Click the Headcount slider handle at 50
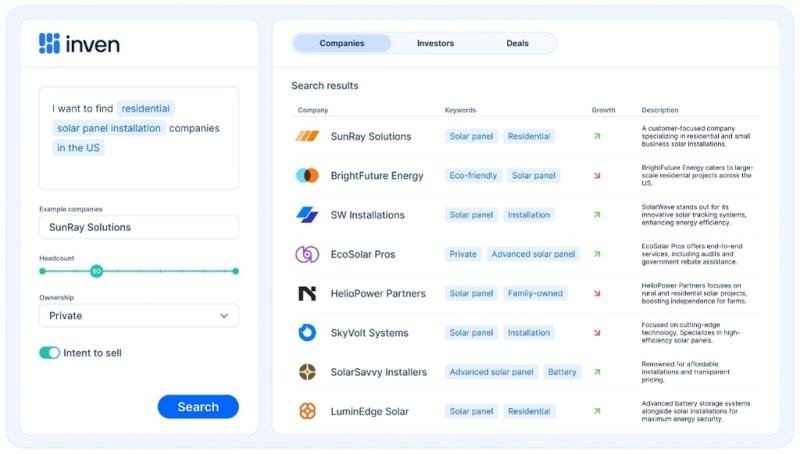800x454 pixels. click(96, 271)
